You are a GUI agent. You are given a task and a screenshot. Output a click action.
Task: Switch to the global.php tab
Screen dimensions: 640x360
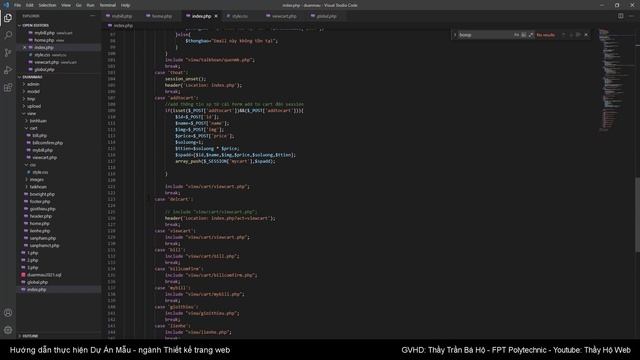pos(326,16)
